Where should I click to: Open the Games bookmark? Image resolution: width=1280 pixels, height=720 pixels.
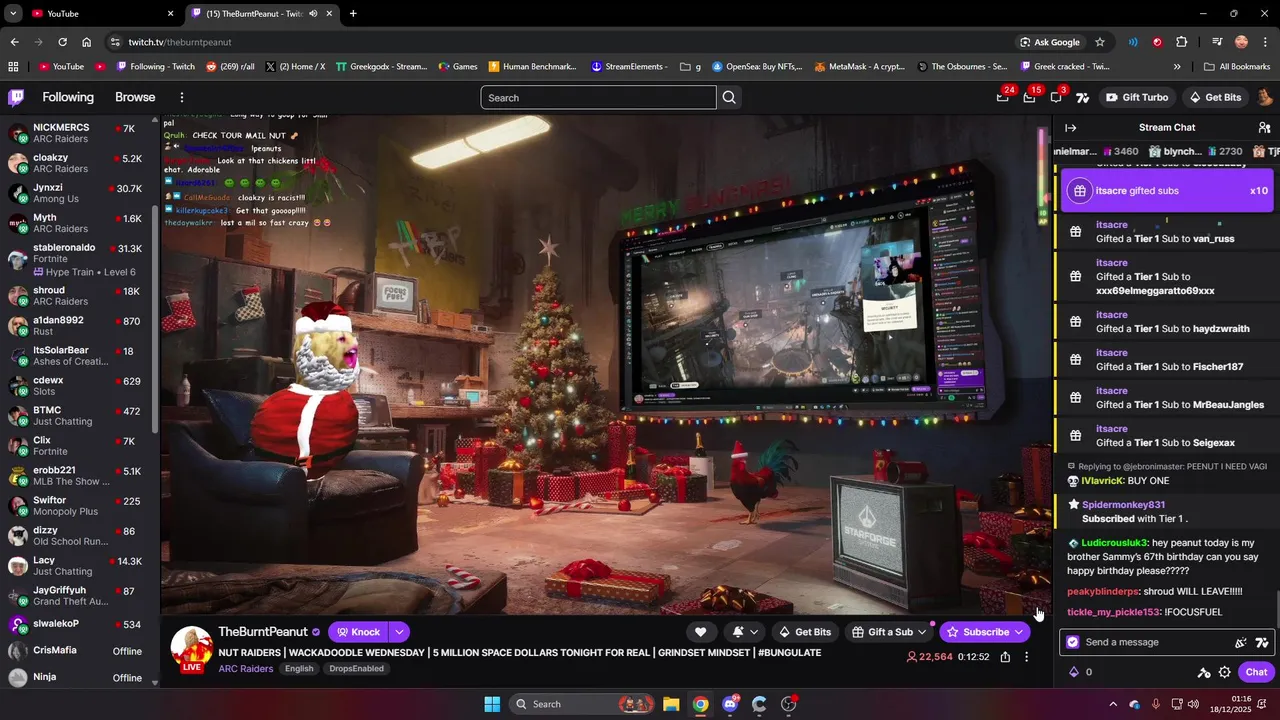(x=457, y=67)
